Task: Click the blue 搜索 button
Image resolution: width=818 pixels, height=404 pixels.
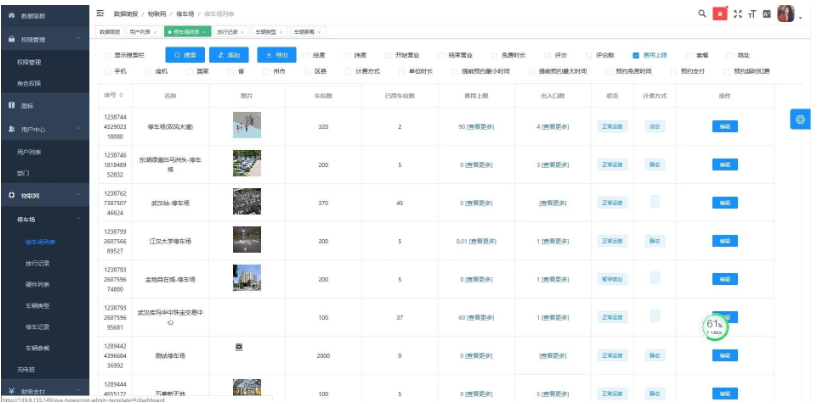Action: tap(185, 55)
